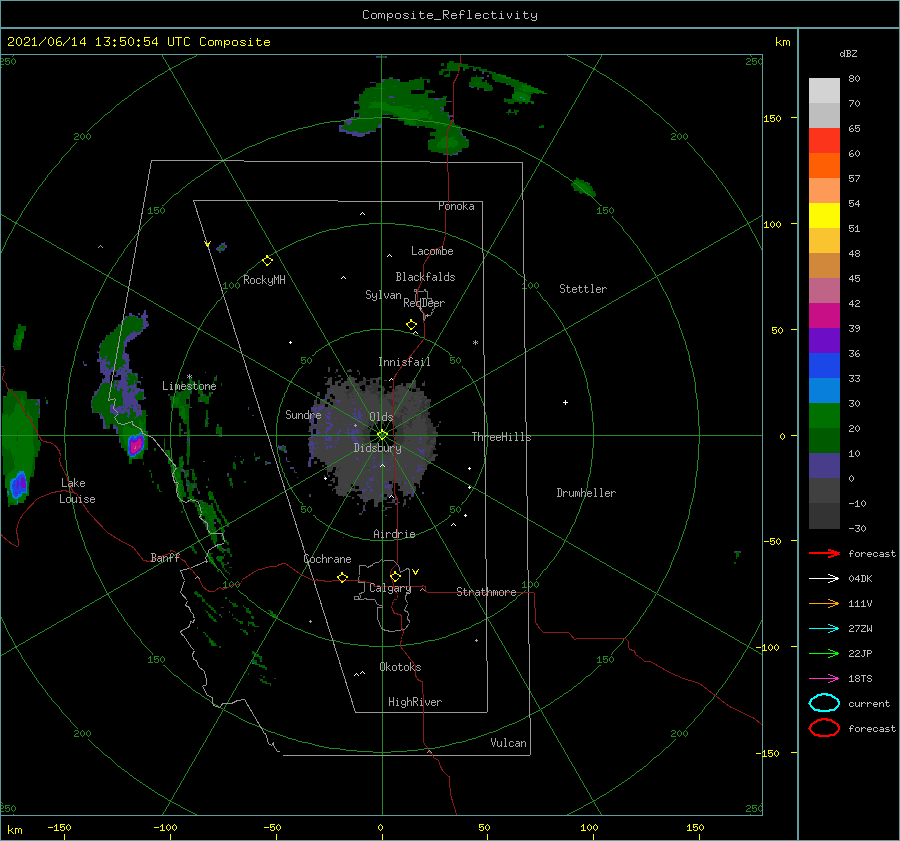The image size is (900, 841).
Task: Click the Olds label near radar center
Action: pyautogui.click(x=381, y=417)
